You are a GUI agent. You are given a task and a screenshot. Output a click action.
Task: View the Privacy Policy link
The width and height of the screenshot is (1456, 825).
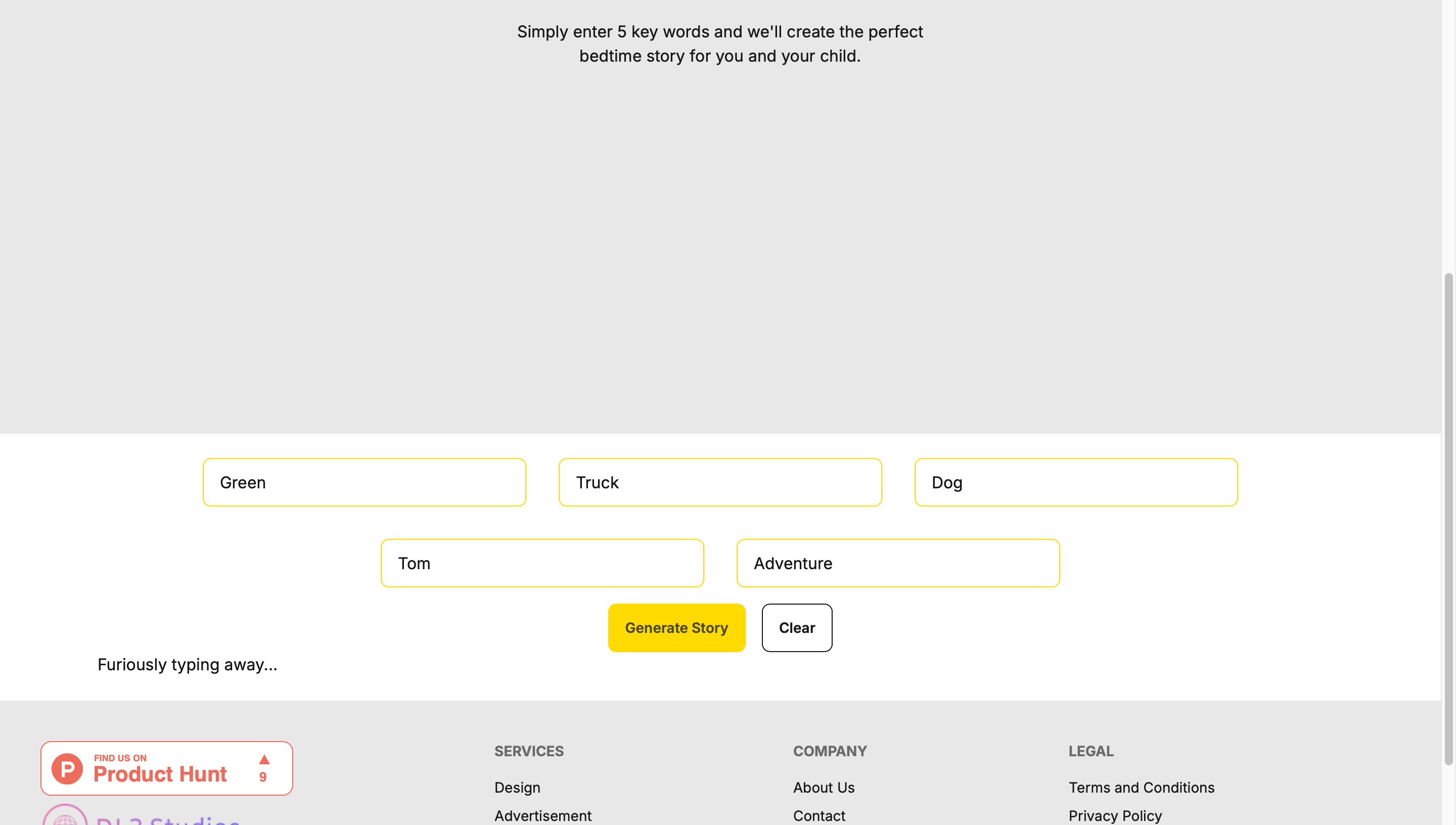[x=1114, y=816]
